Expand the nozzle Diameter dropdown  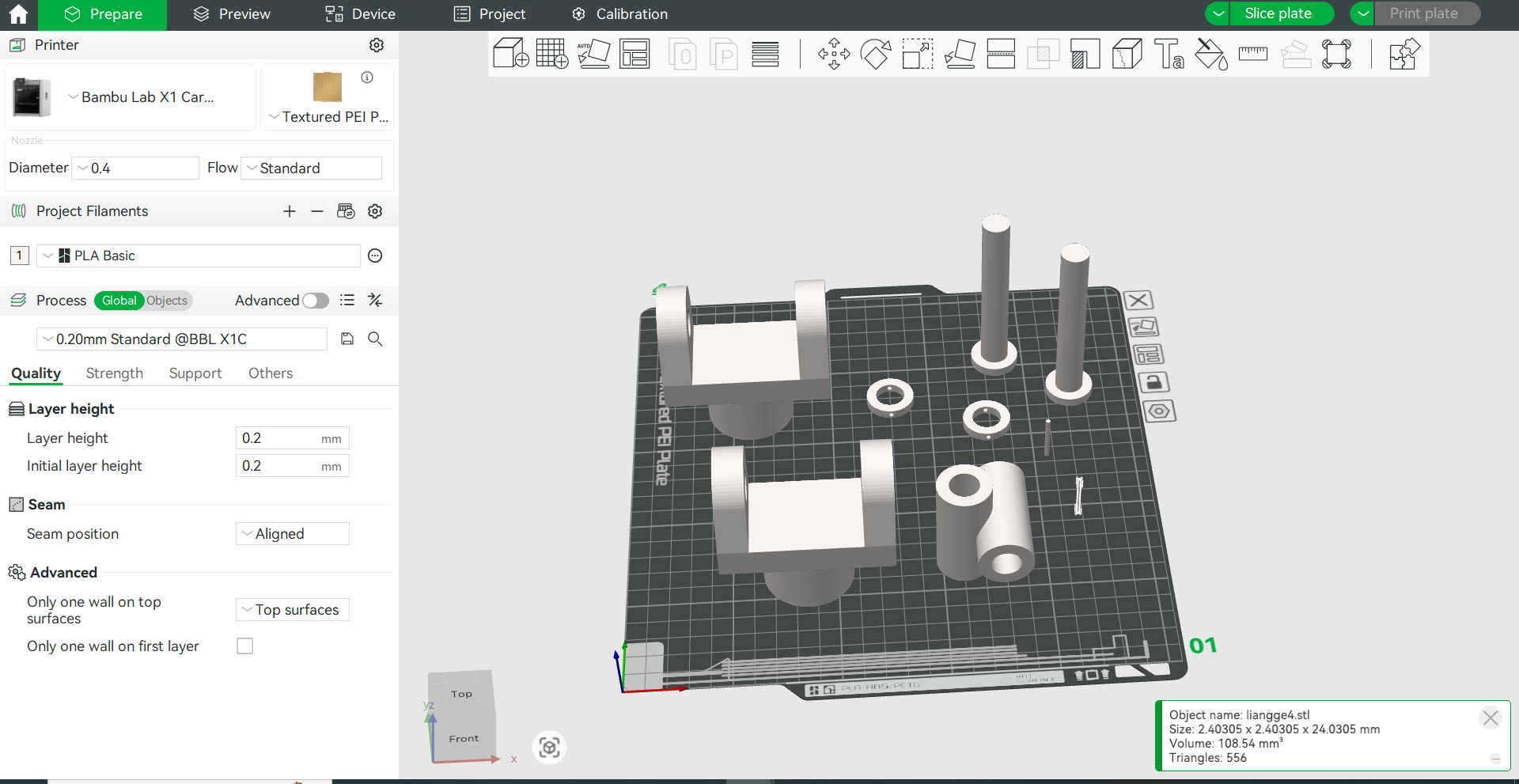(x=135, y=169)
